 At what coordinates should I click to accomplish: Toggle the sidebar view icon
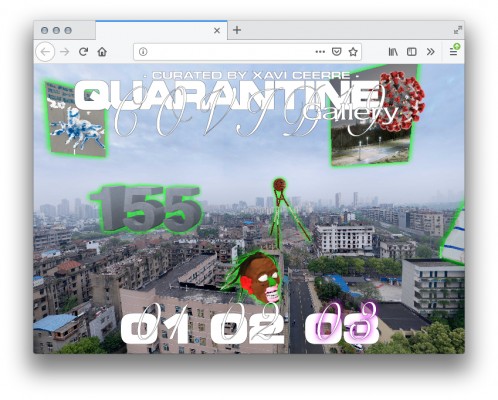(x=412, y=52)
